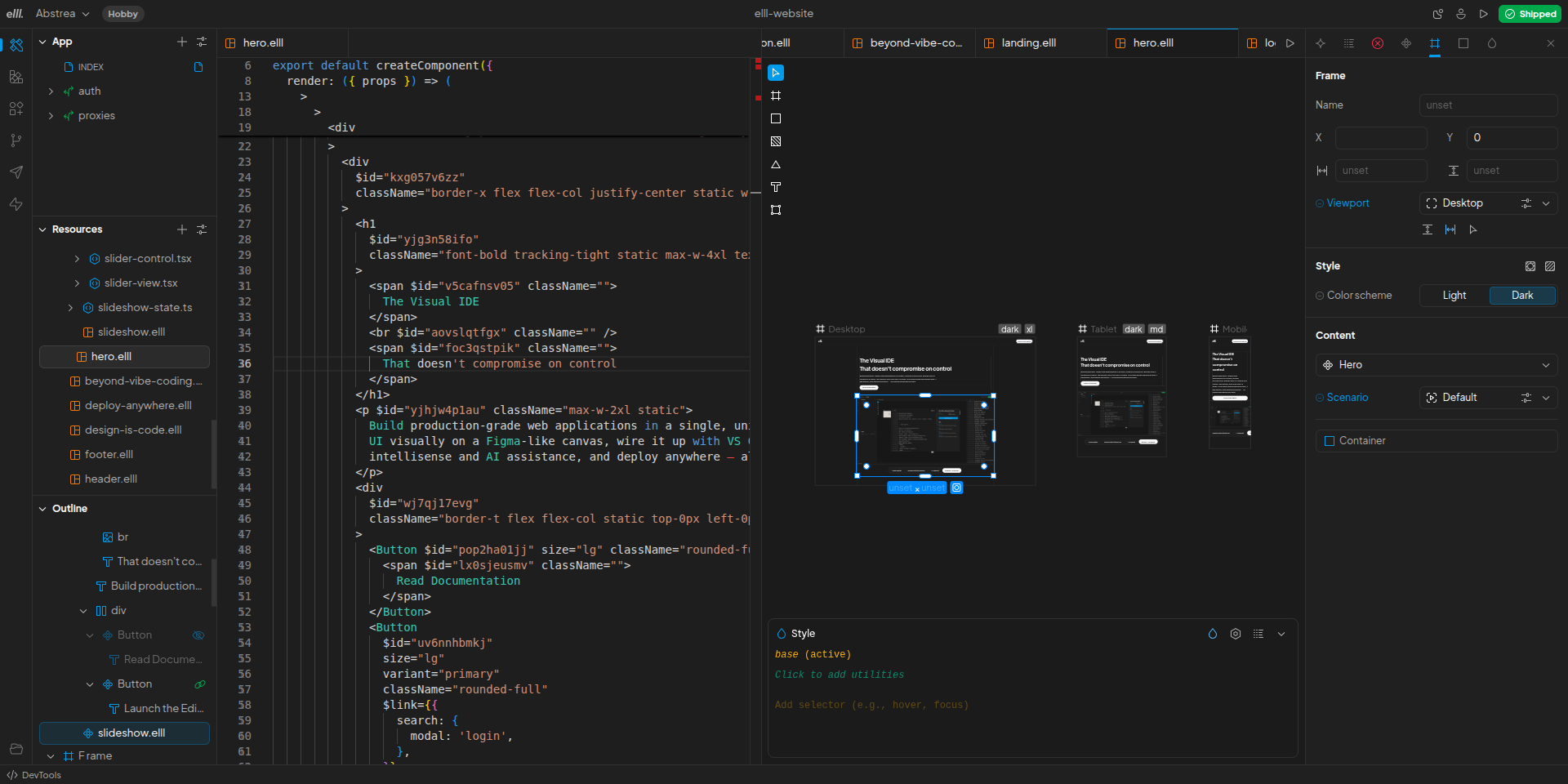
Task: Click the lightning bolt sidebar icon
Action: tap(16, 204)
